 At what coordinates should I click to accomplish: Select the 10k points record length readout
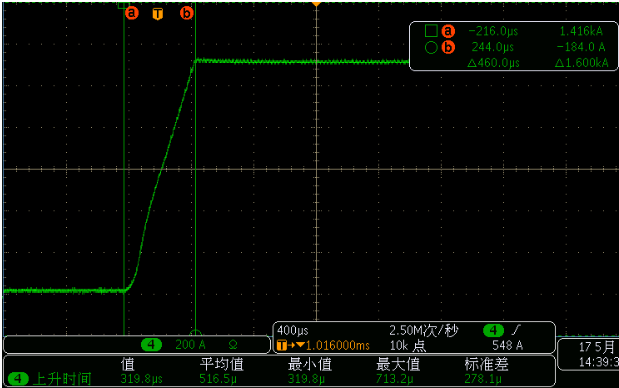[x=408, y=346]
